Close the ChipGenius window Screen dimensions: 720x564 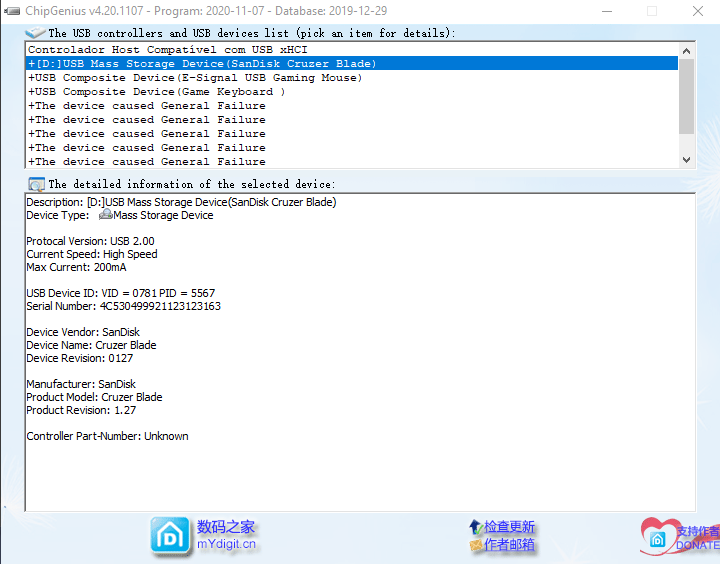pos(698,11)
